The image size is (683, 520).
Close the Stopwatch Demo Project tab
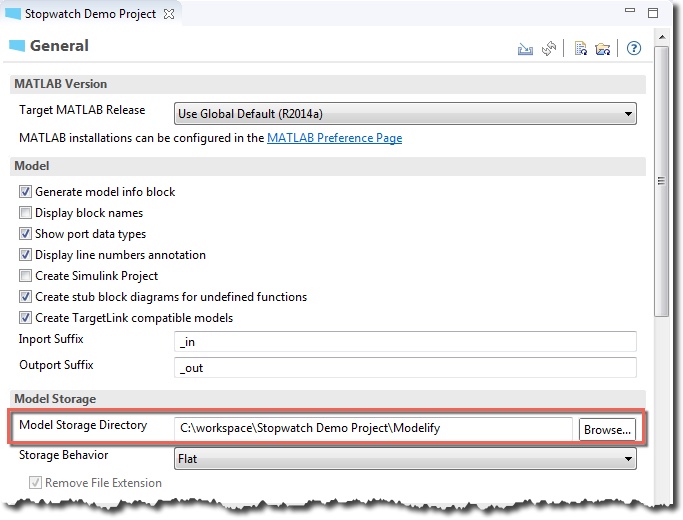[x=169, y=14]
